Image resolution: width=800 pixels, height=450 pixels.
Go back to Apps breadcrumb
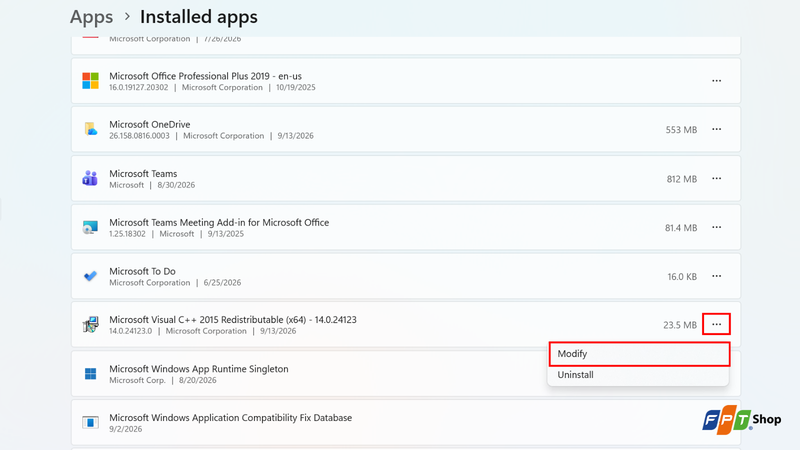(x=91, y=17)
